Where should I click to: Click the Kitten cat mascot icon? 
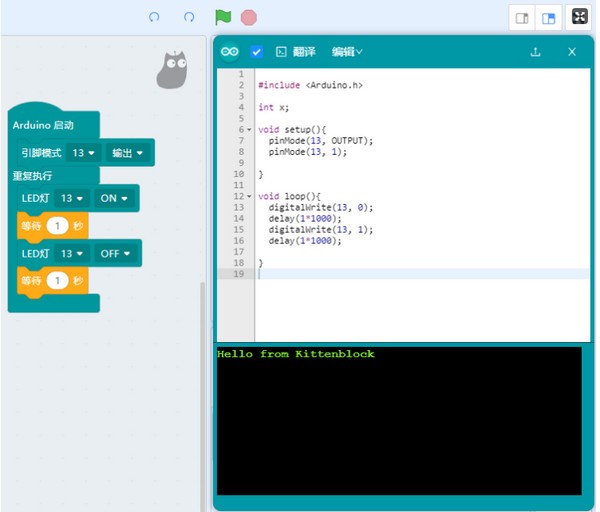[x=173, y=69]
